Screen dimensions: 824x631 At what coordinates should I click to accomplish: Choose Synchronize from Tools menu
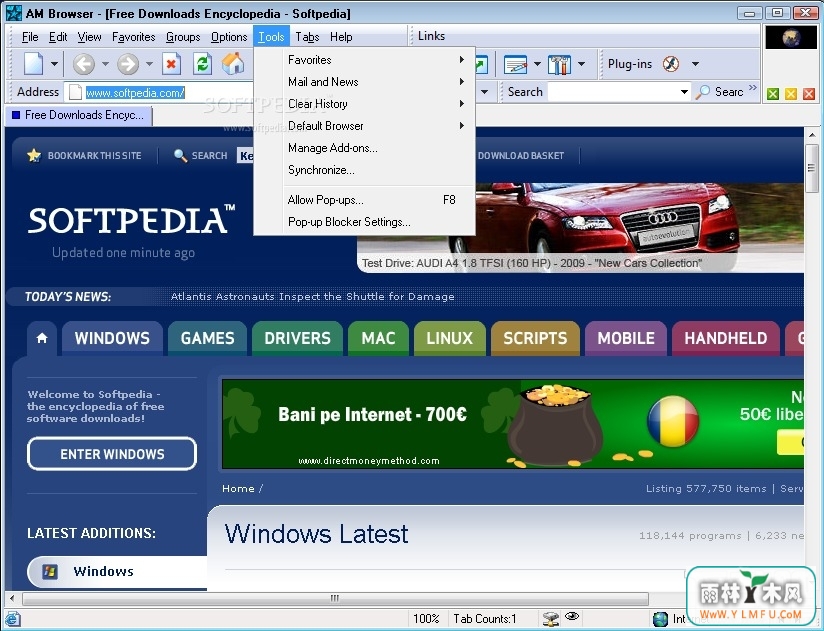[365, 170]
